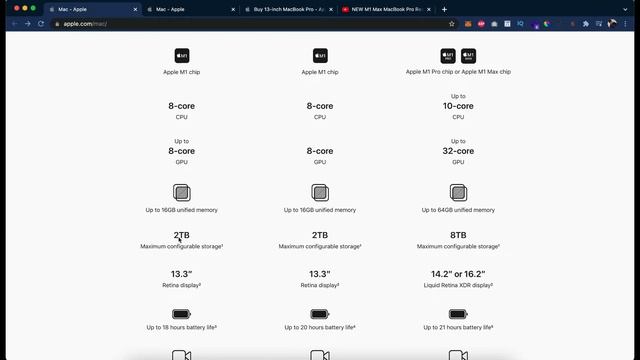This screenshot has height=360, width=640.
Task: Open a new browser tab
Action: pos(444,9)
